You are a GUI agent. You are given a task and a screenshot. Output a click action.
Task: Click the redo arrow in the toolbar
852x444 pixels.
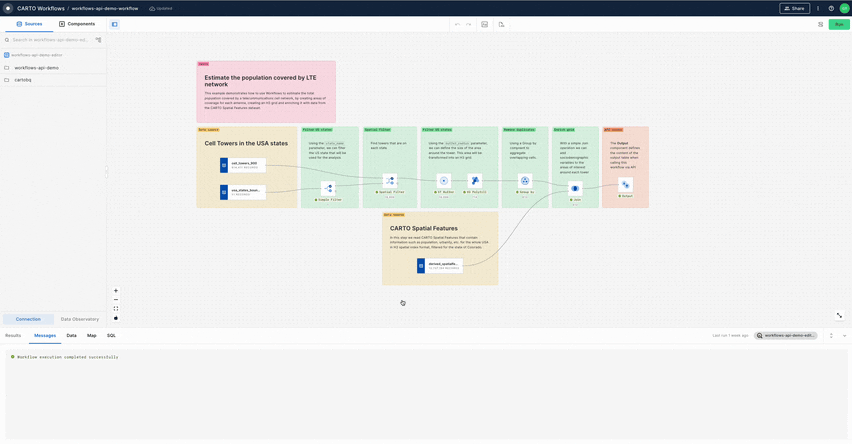tap(468, 24)
